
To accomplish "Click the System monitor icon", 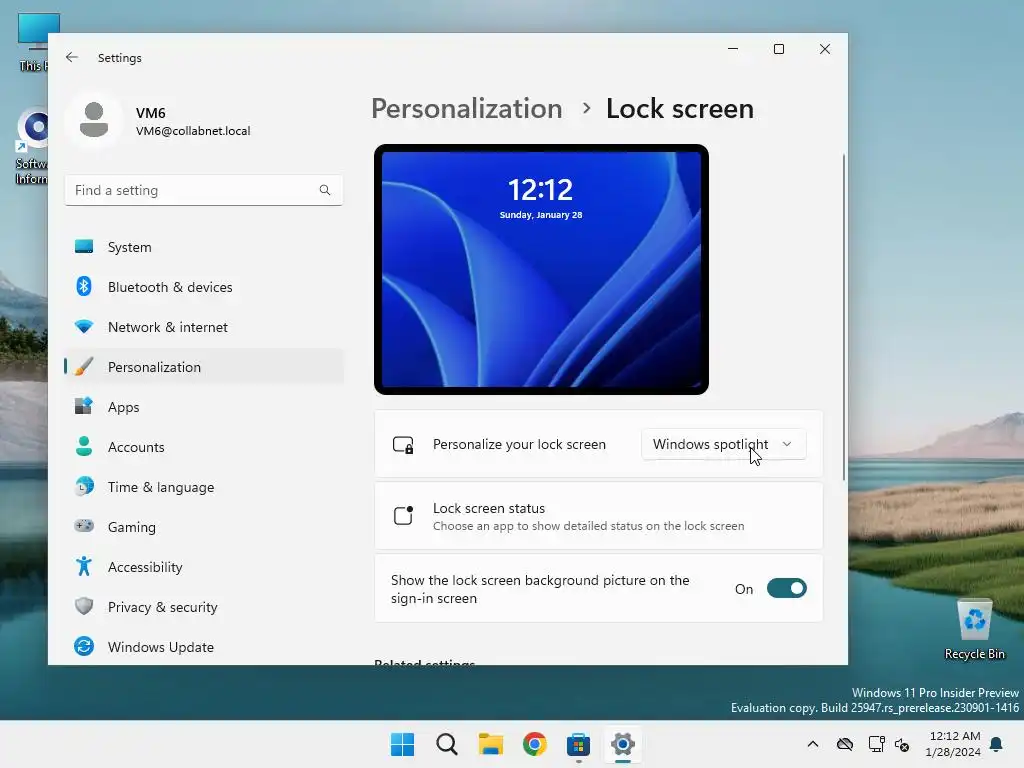I will (84, 247).
